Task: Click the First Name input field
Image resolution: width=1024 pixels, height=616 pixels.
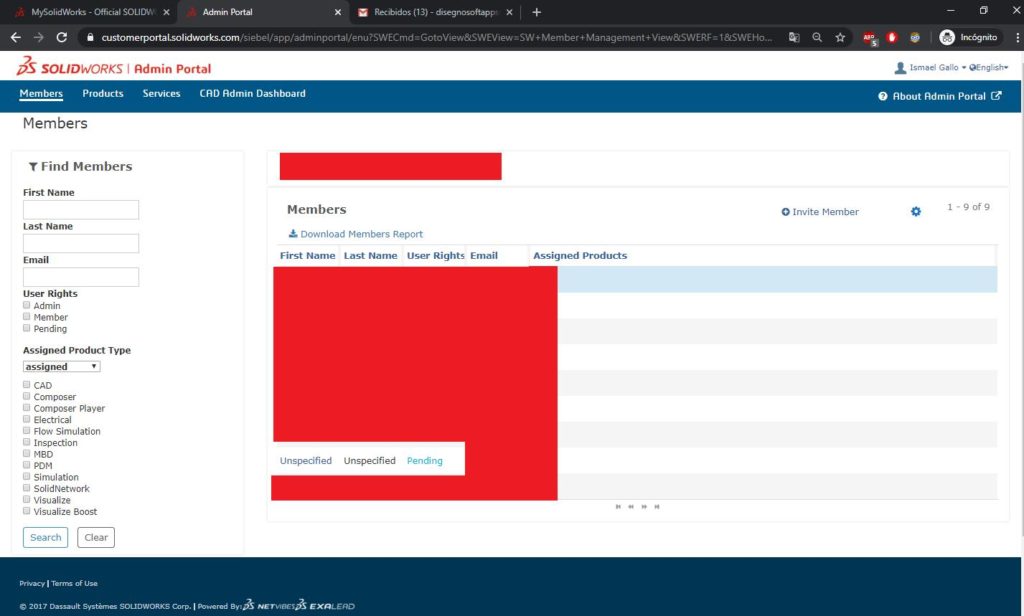Action: point(81,210)
